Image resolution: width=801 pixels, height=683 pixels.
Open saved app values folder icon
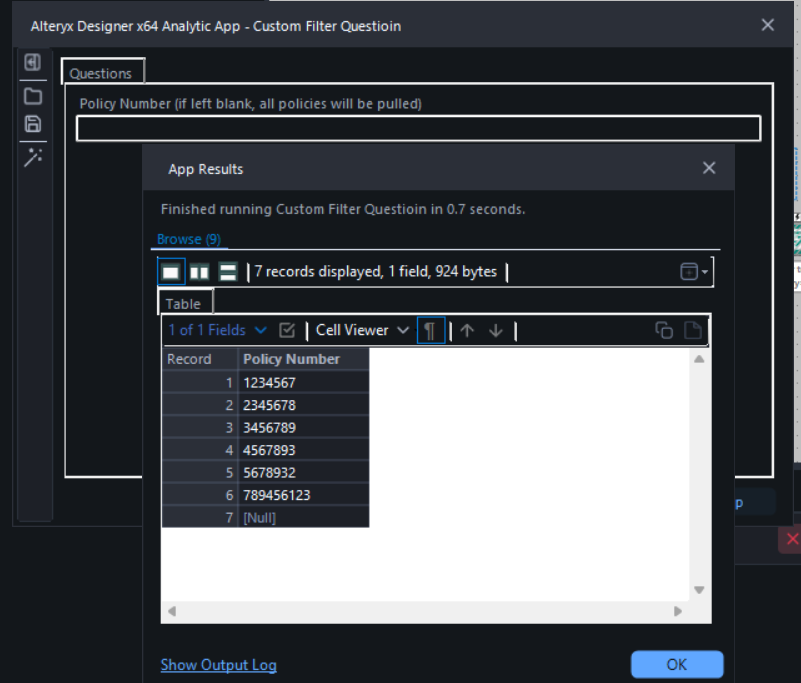pyautogui.click(x=33, y=96)
